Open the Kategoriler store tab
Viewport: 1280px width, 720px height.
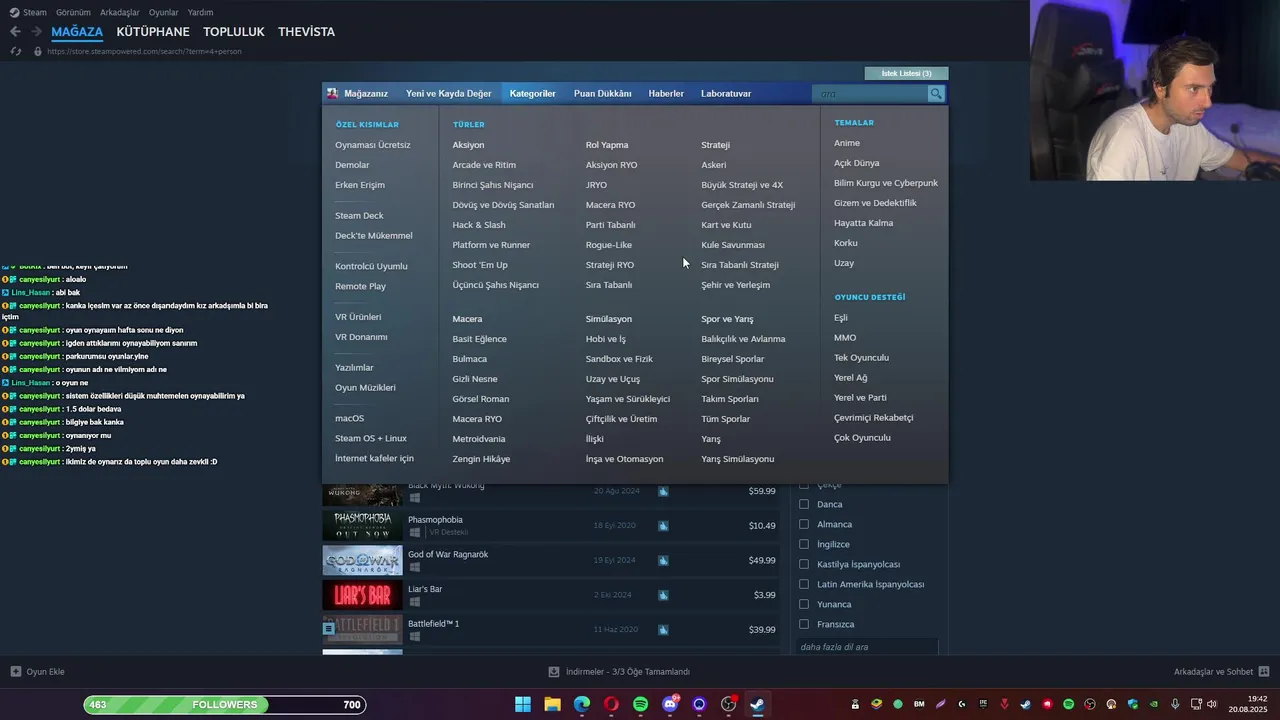tap(532, 93)
